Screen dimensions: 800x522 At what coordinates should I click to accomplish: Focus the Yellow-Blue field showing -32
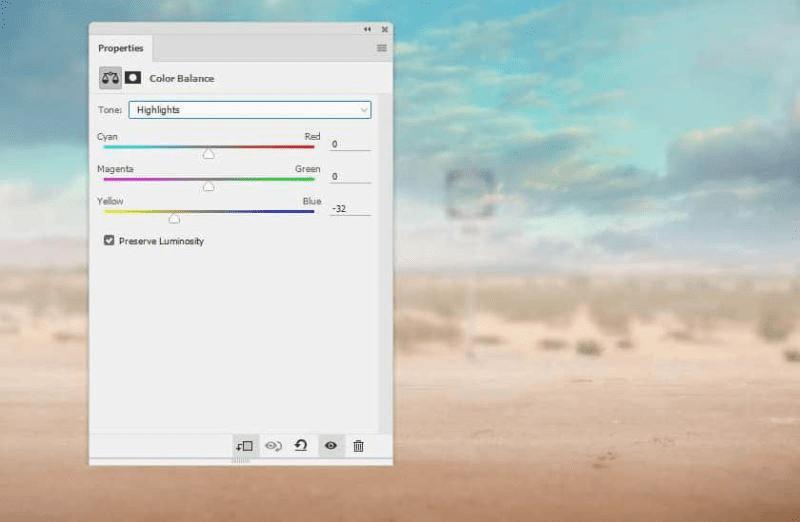tap(350, 209)
